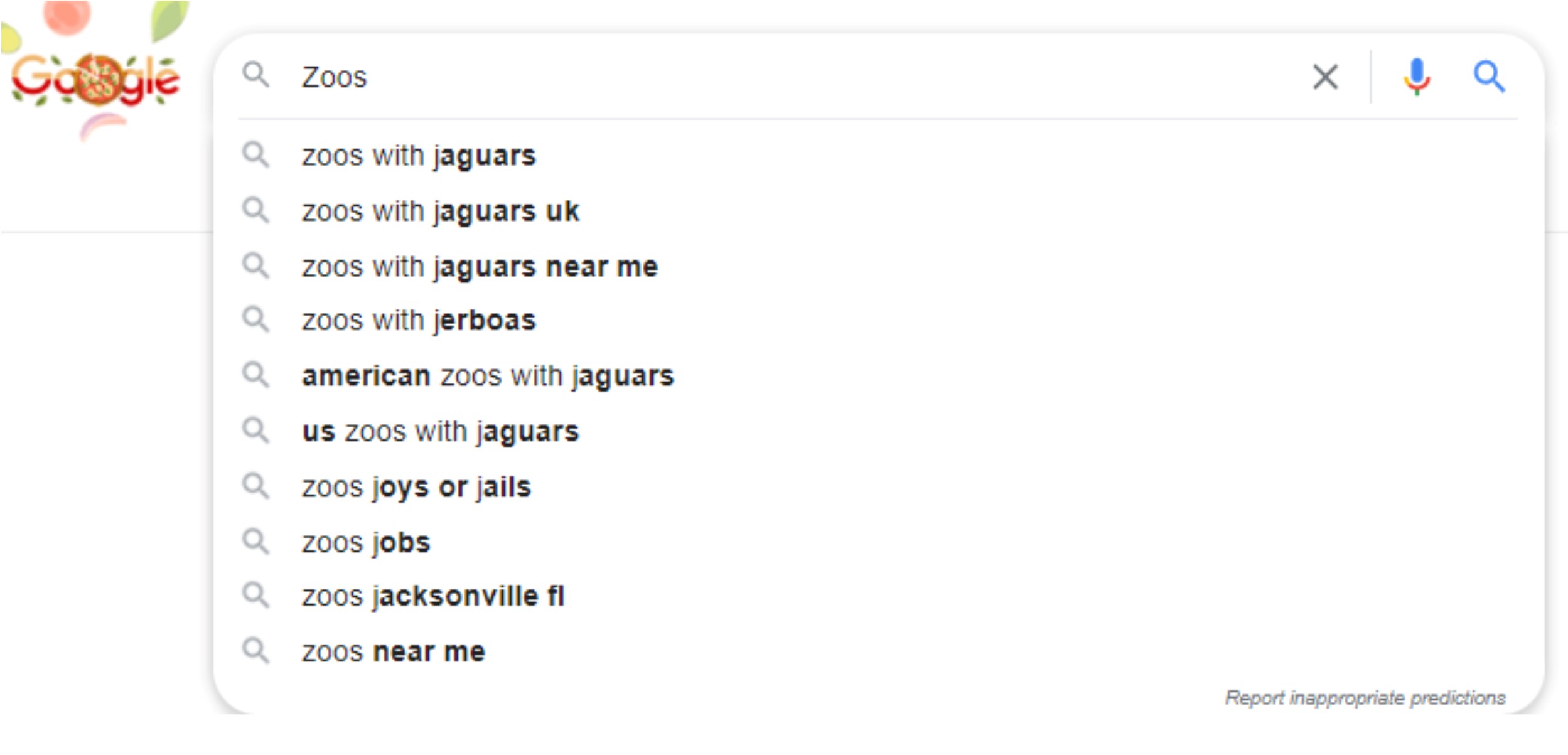
Task: Click search icon beside "zoos jobs"
Action: click(x=255, y=541)
